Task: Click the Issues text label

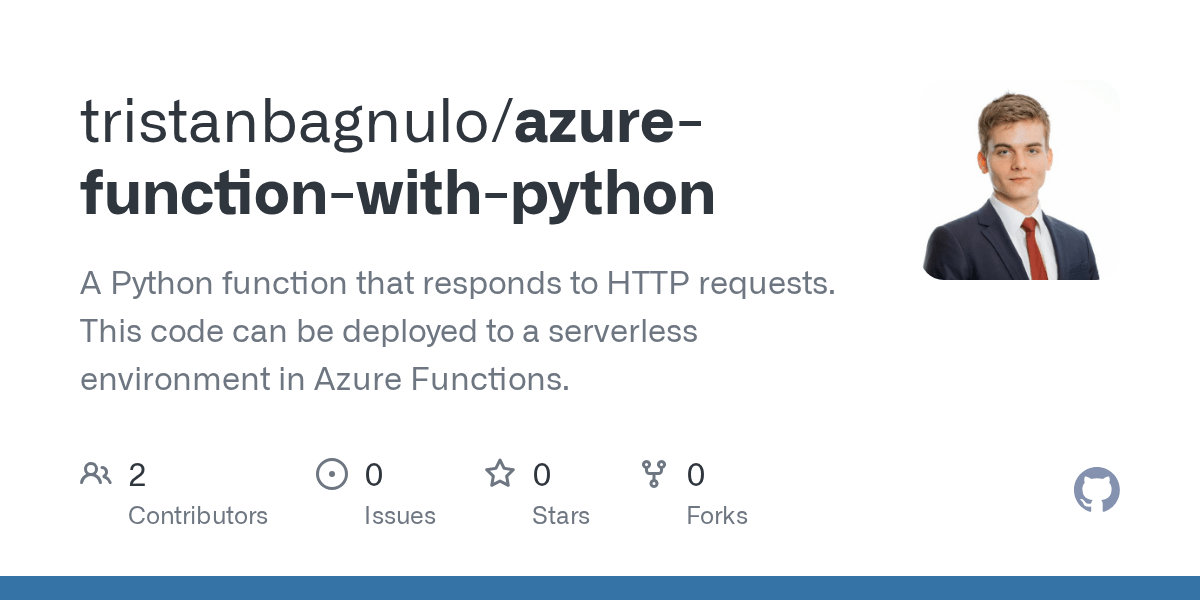Action: coord(400,516)
